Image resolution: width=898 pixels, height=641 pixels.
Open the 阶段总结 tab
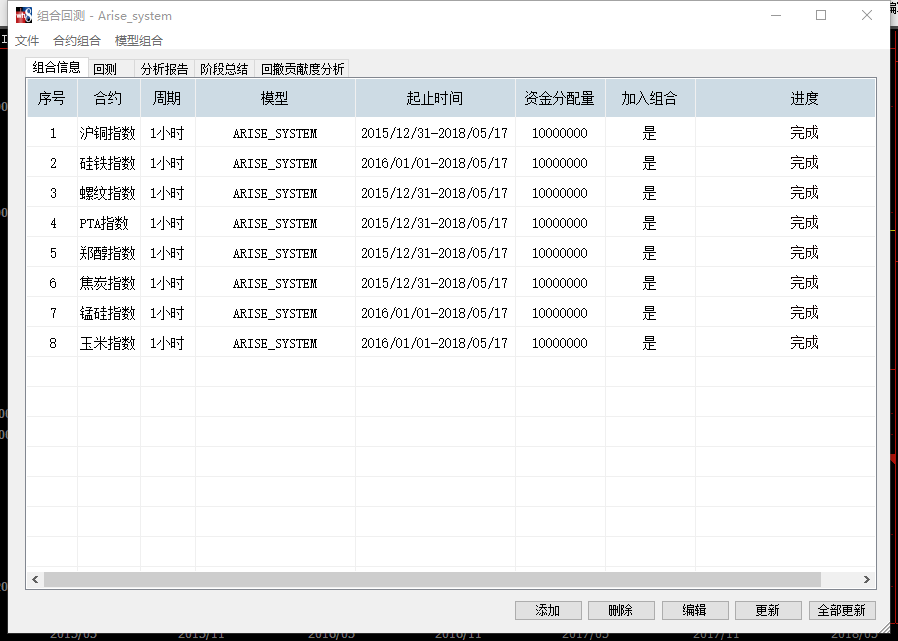coord(224,69)
